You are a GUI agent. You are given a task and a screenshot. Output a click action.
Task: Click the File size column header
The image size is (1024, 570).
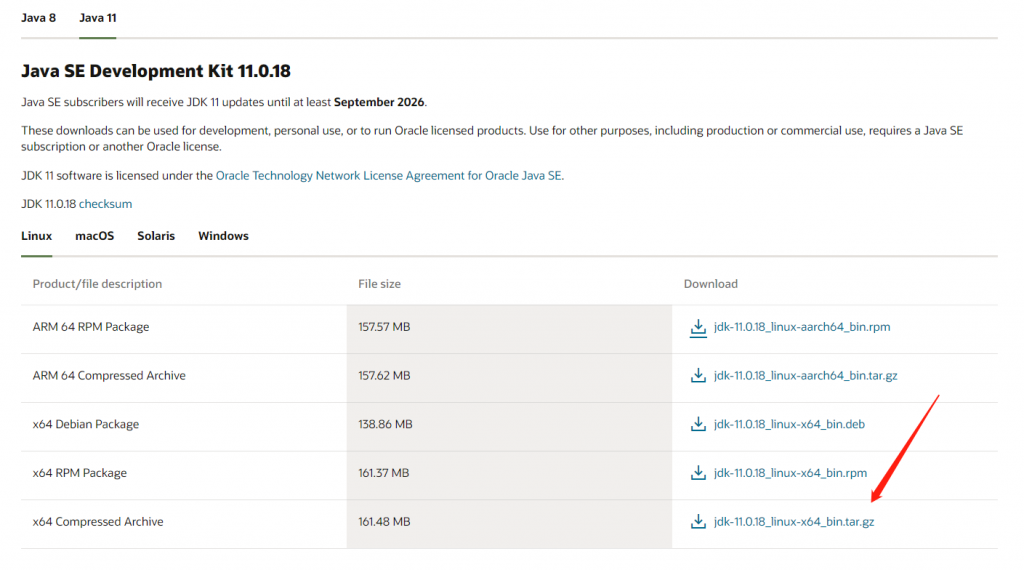tap(379, 284)
